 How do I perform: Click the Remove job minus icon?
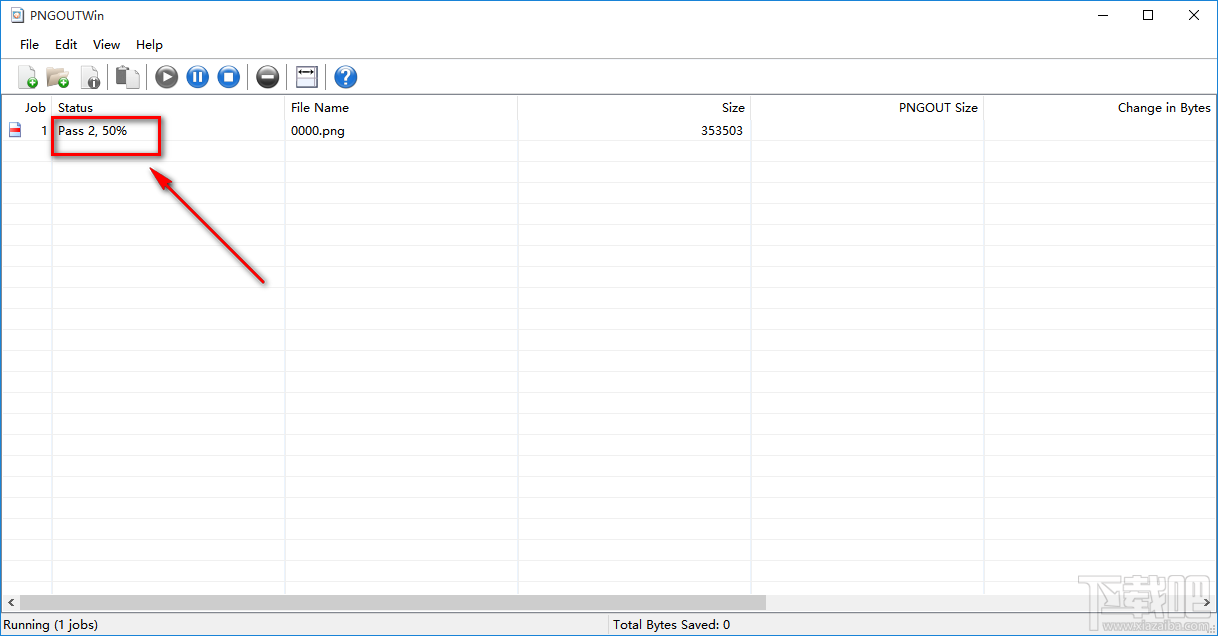coord(267,77)
